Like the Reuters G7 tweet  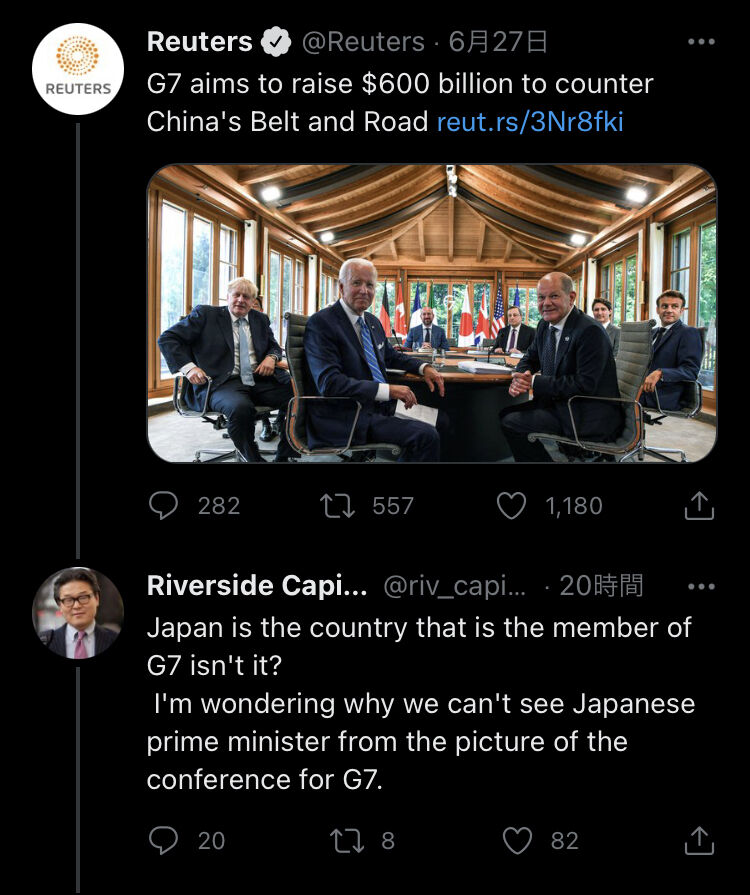point(512,506)
